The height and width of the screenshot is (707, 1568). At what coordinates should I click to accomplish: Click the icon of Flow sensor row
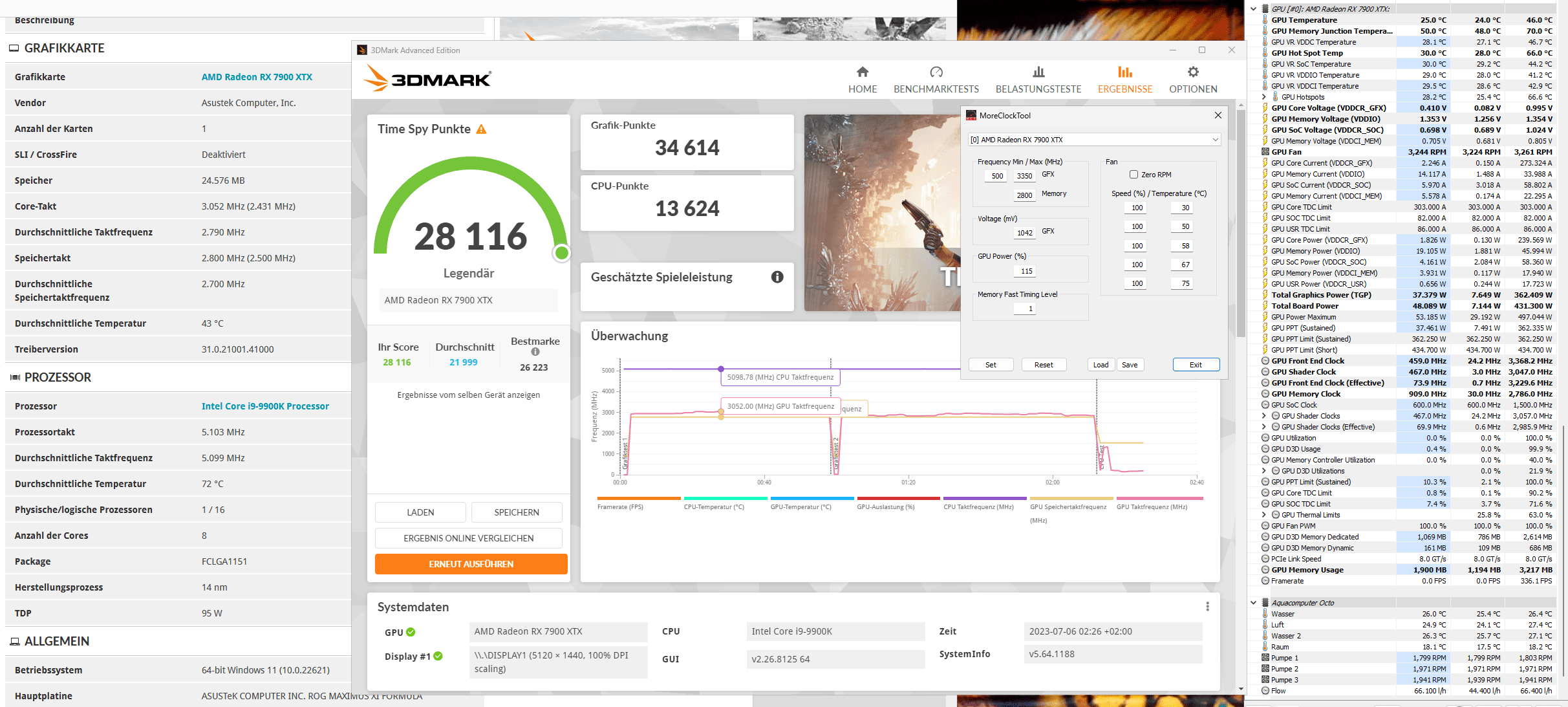(x=1265, y=691)
